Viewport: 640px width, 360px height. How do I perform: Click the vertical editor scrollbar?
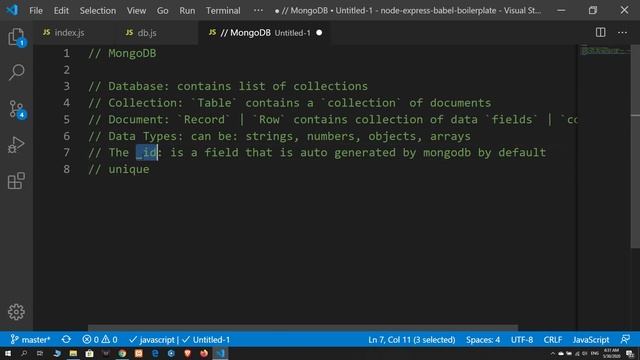[635, 146]
